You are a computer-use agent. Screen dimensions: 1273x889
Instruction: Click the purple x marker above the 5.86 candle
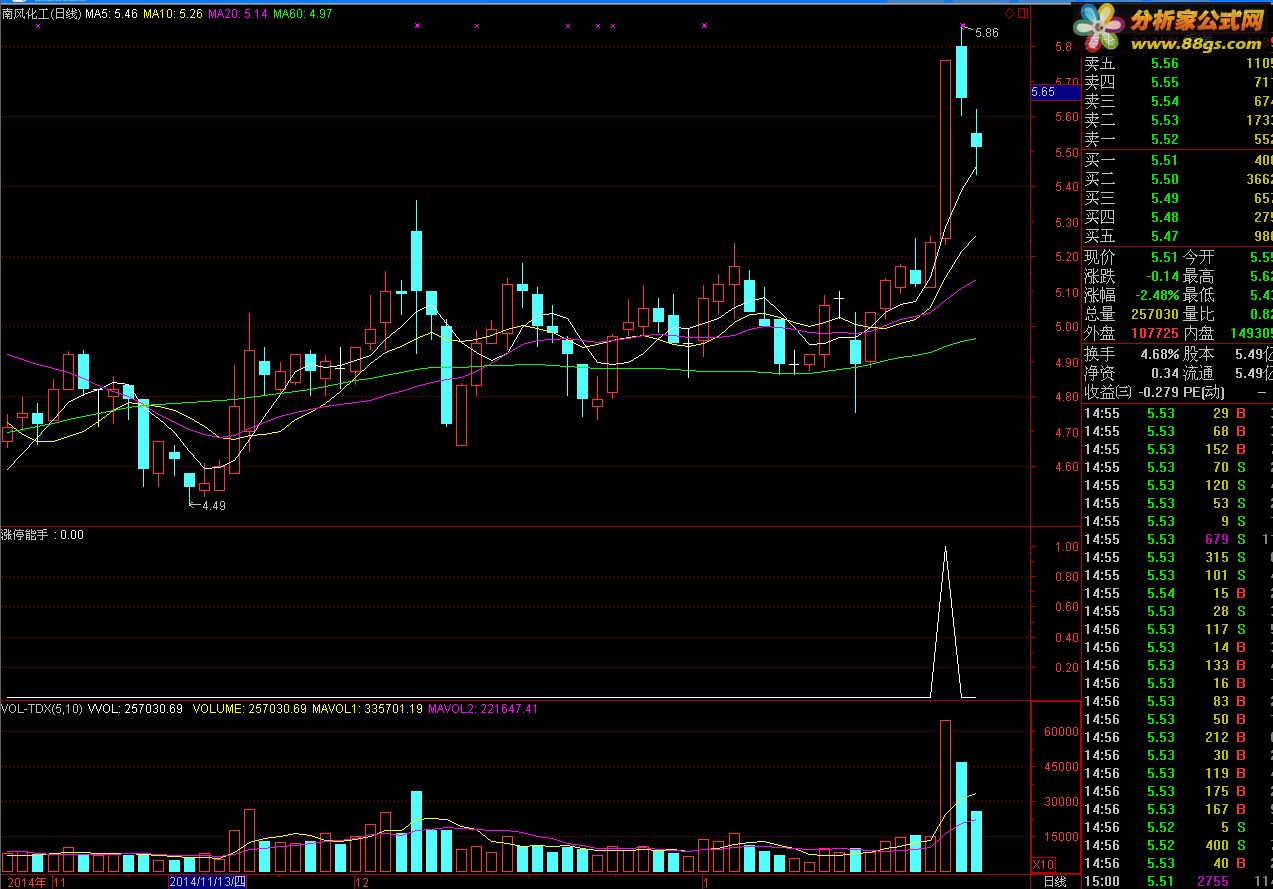962,25
